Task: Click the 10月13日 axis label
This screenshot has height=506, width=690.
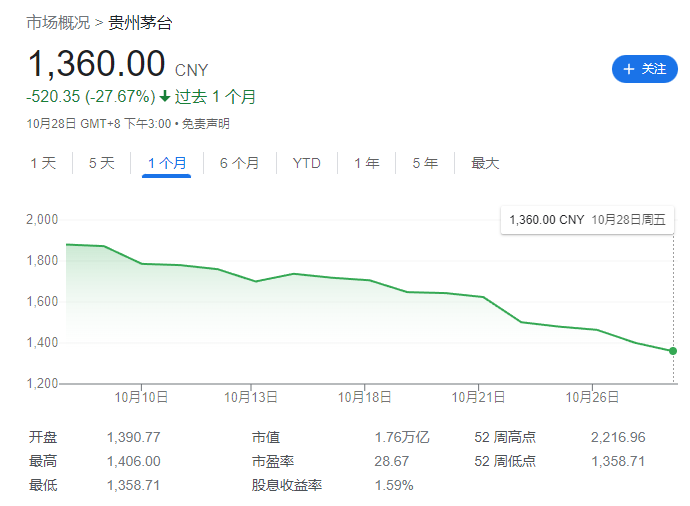Action: (251, 397)
